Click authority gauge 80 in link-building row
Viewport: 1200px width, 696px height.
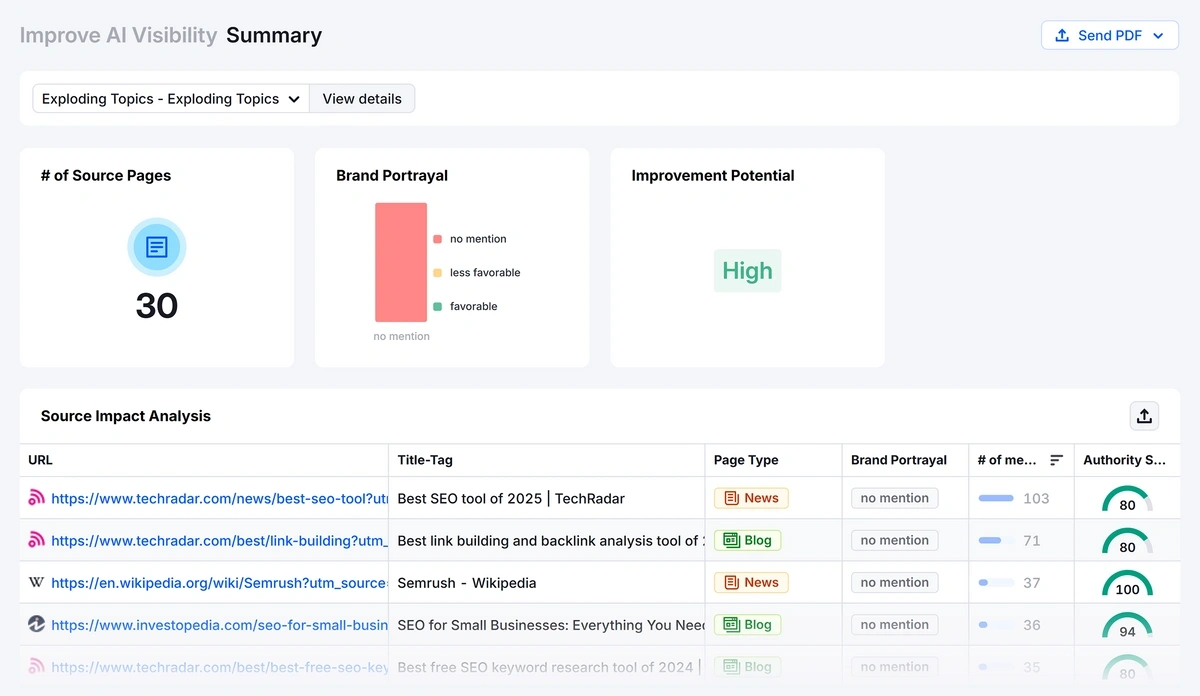1127,540
